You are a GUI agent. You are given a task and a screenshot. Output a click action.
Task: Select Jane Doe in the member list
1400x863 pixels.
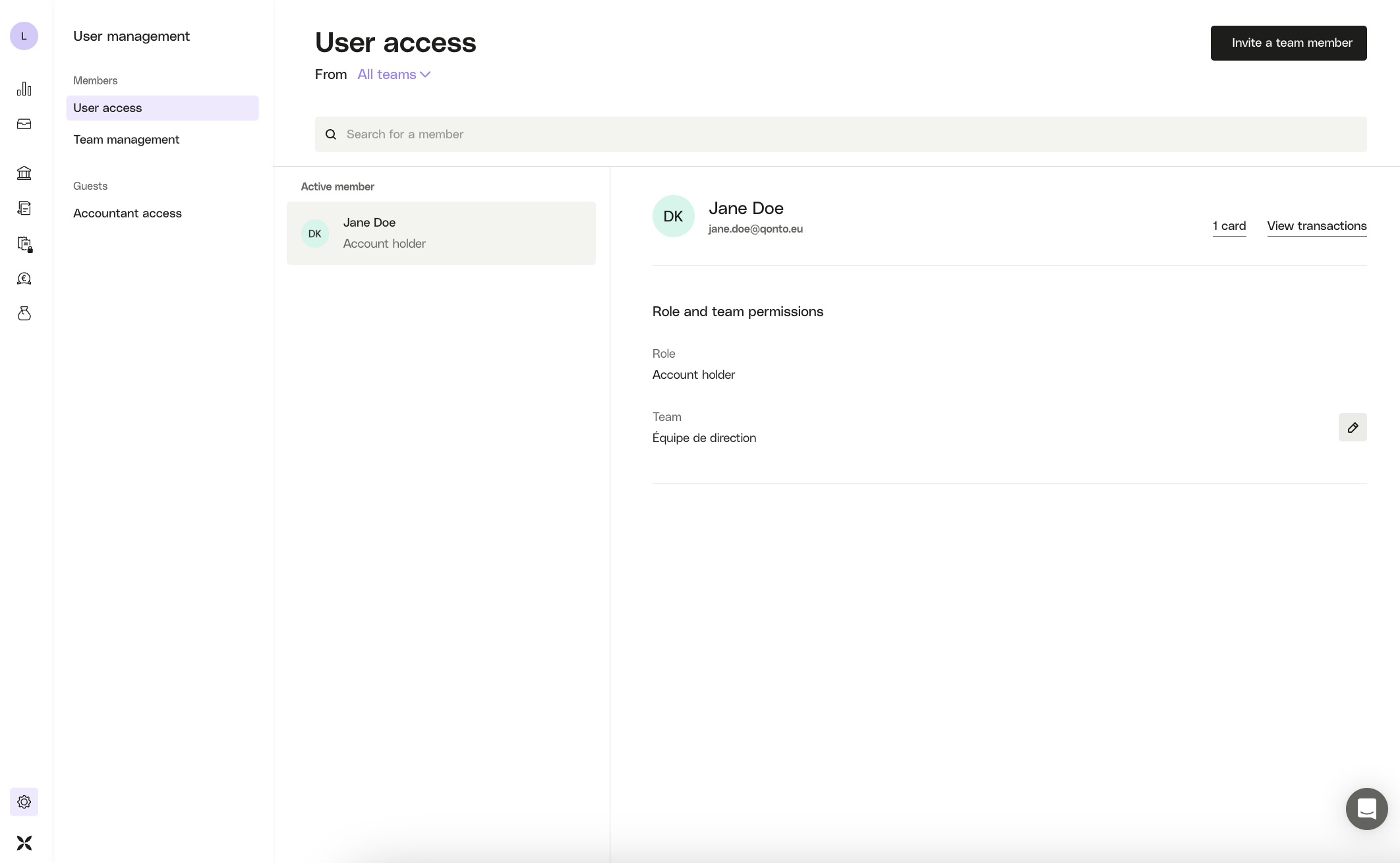point(441,233)
